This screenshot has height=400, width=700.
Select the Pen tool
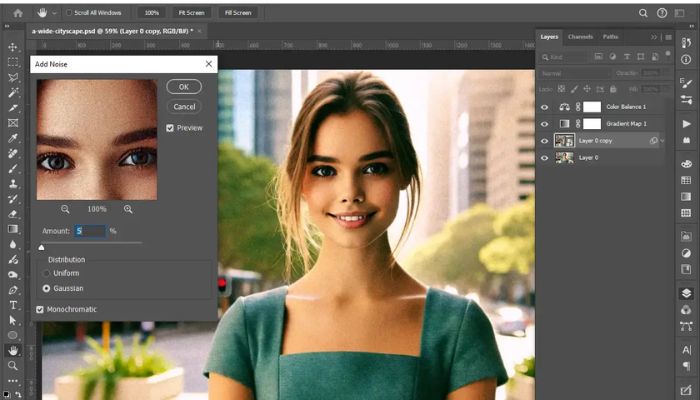[x=13, y=290]
